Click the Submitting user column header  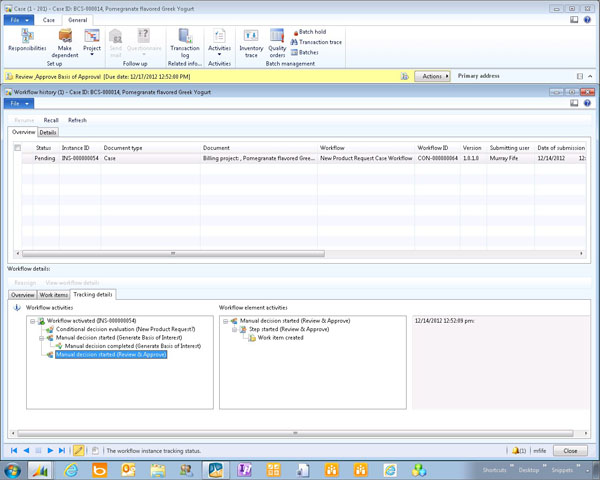[x=509, y=148]
